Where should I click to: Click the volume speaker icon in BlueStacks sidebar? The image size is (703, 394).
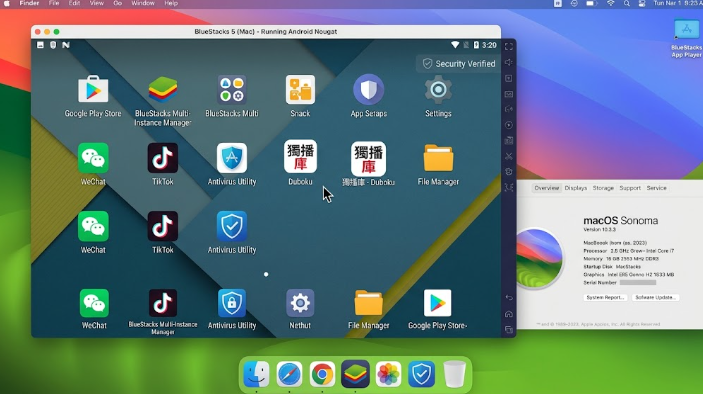pos(508,62)
